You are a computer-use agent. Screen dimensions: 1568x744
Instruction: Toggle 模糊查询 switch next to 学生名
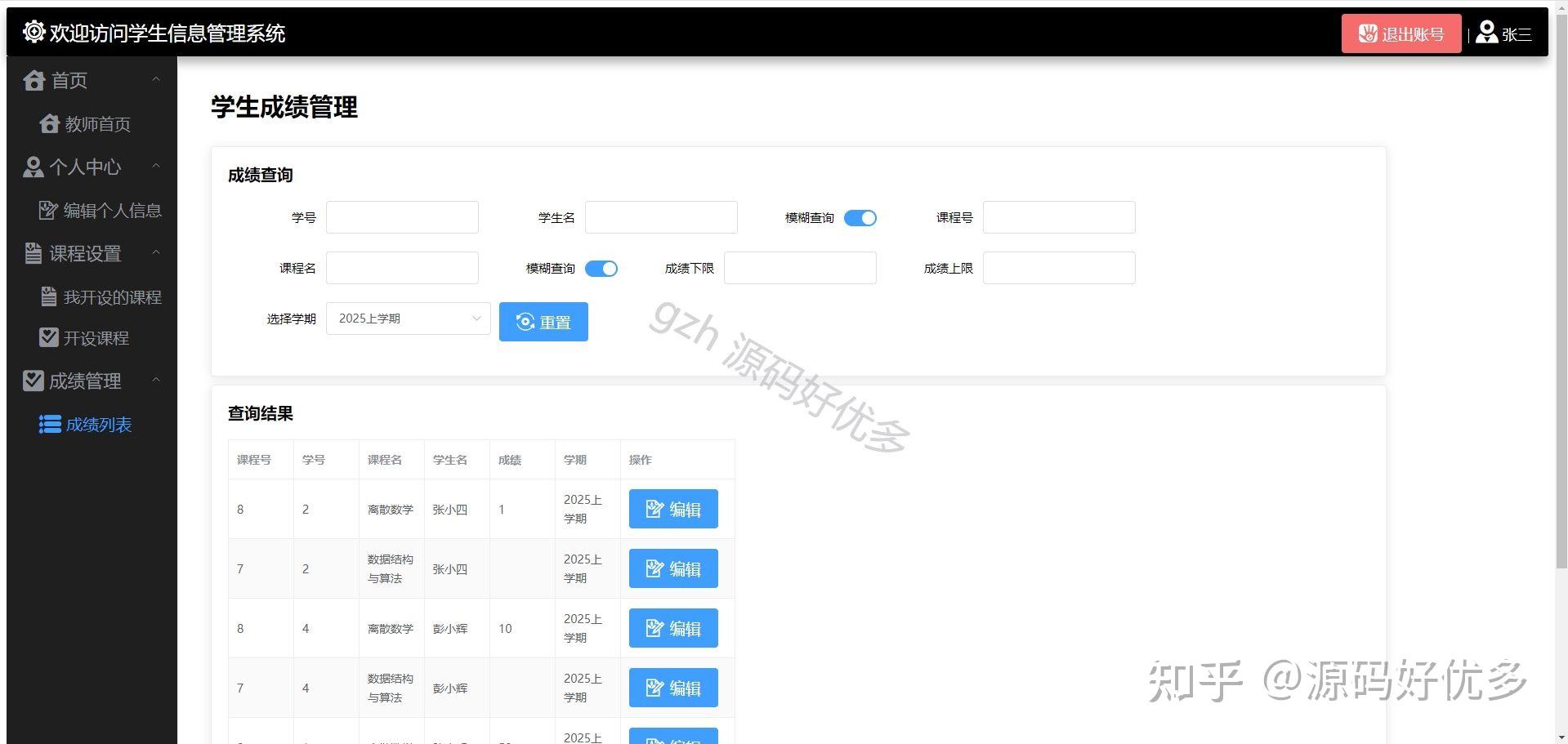point(860,218)
